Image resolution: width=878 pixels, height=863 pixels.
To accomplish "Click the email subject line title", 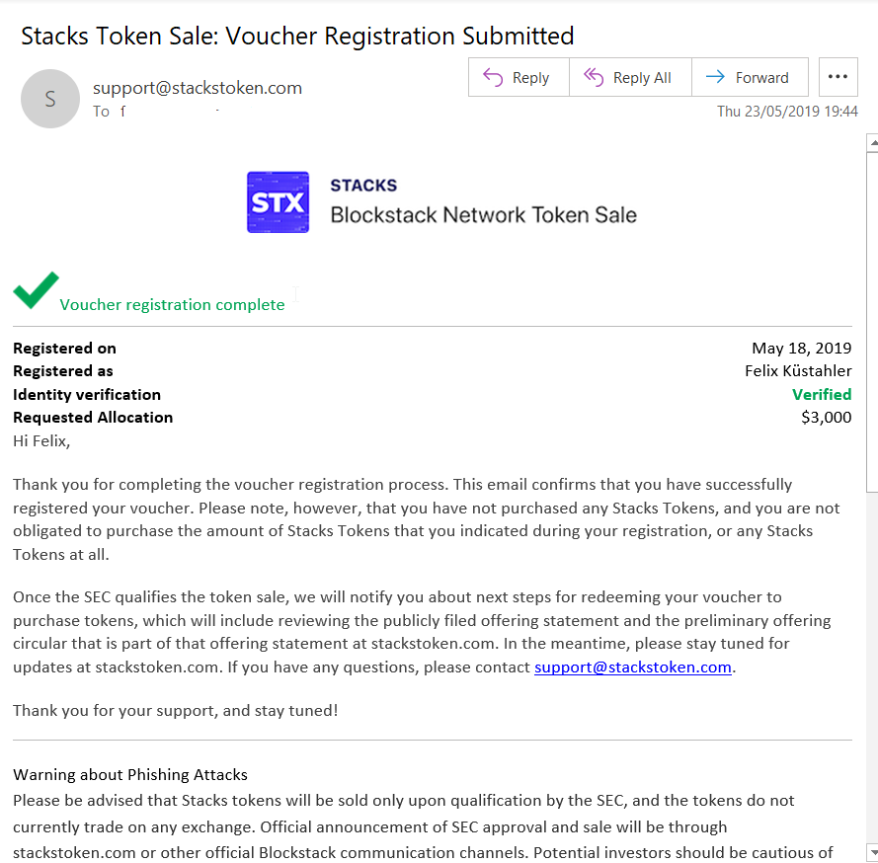I will tap(298, 37).
